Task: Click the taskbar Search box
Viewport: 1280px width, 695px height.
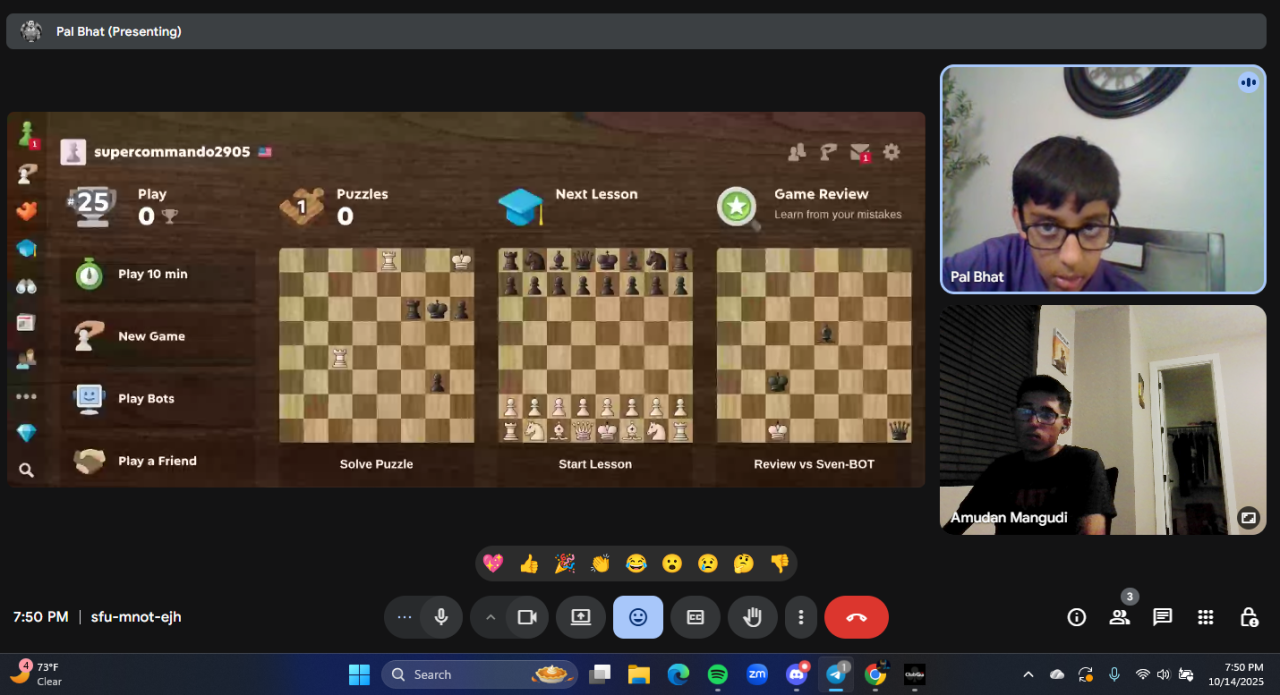Action: (x=480, y=675)
